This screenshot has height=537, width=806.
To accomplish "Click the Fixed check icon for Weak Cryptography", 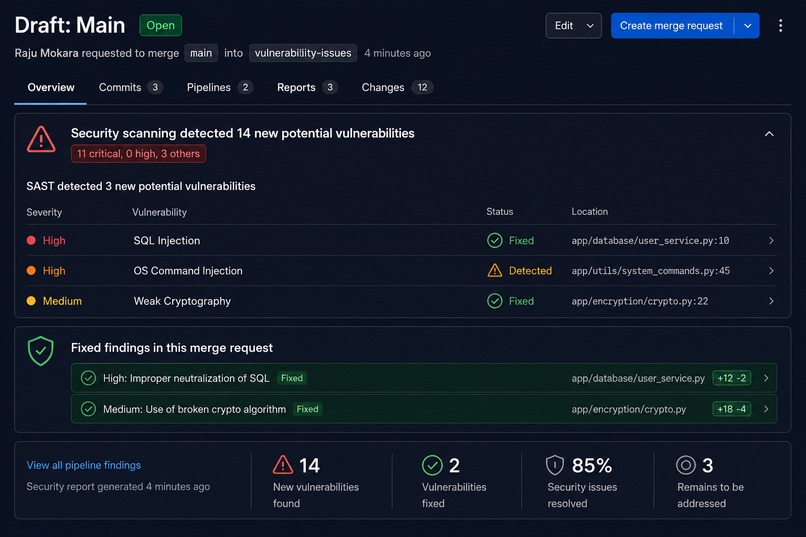I will point(494,301).
